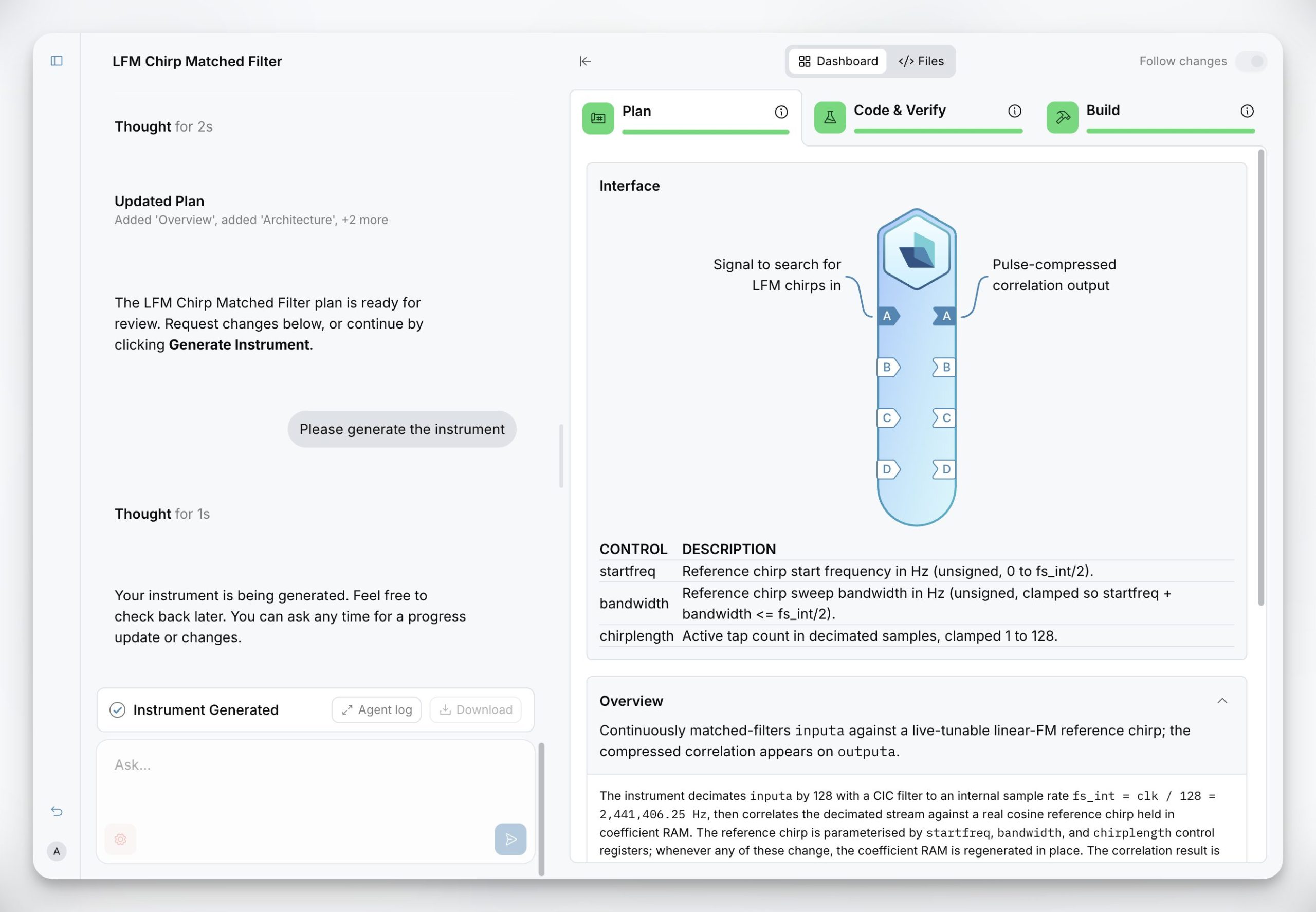
Task: Select output port D on the instrument
Action: 944,469
